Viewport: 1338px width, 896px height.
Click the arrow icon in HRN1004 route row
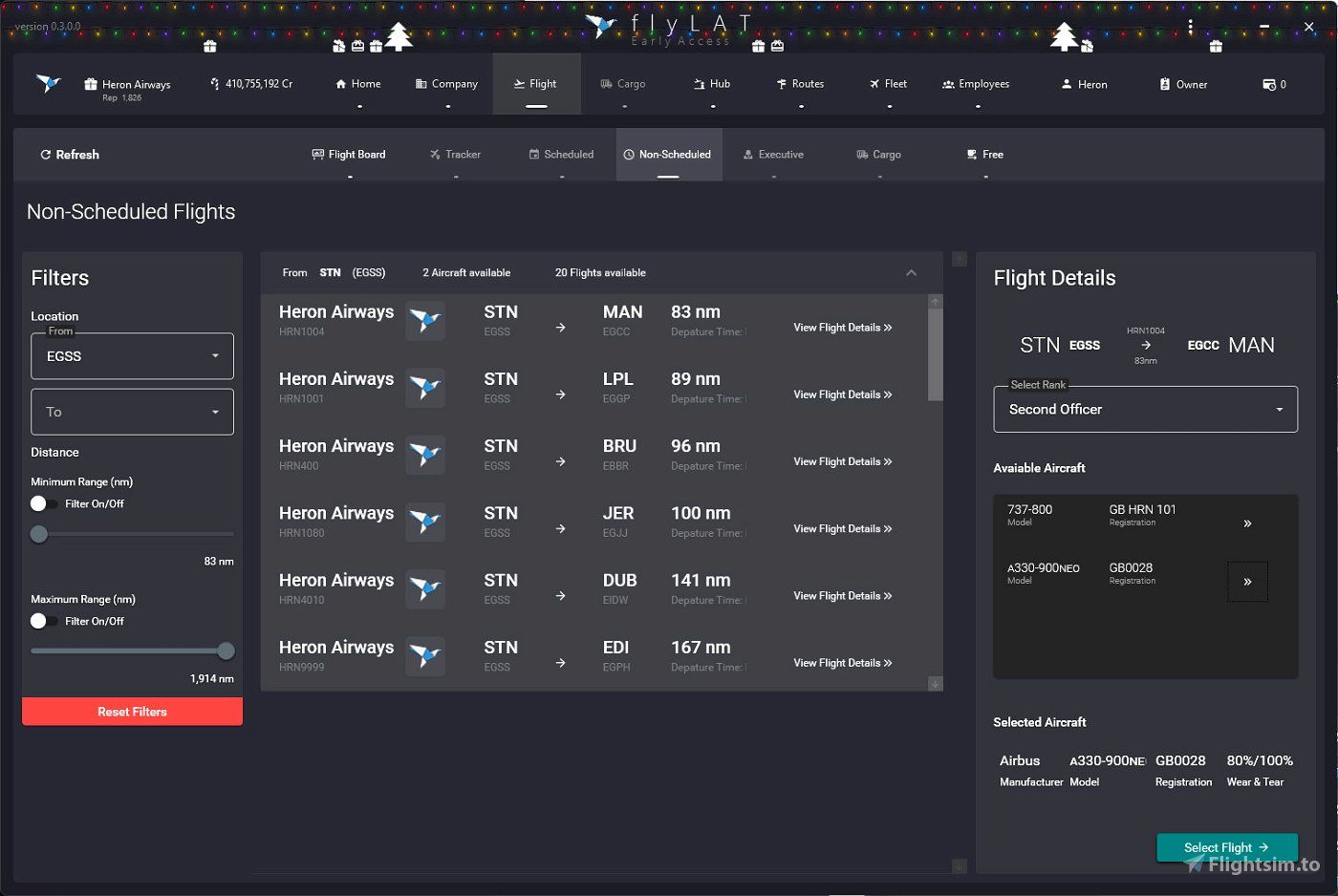pyautogui.click(x=561, y=328)
